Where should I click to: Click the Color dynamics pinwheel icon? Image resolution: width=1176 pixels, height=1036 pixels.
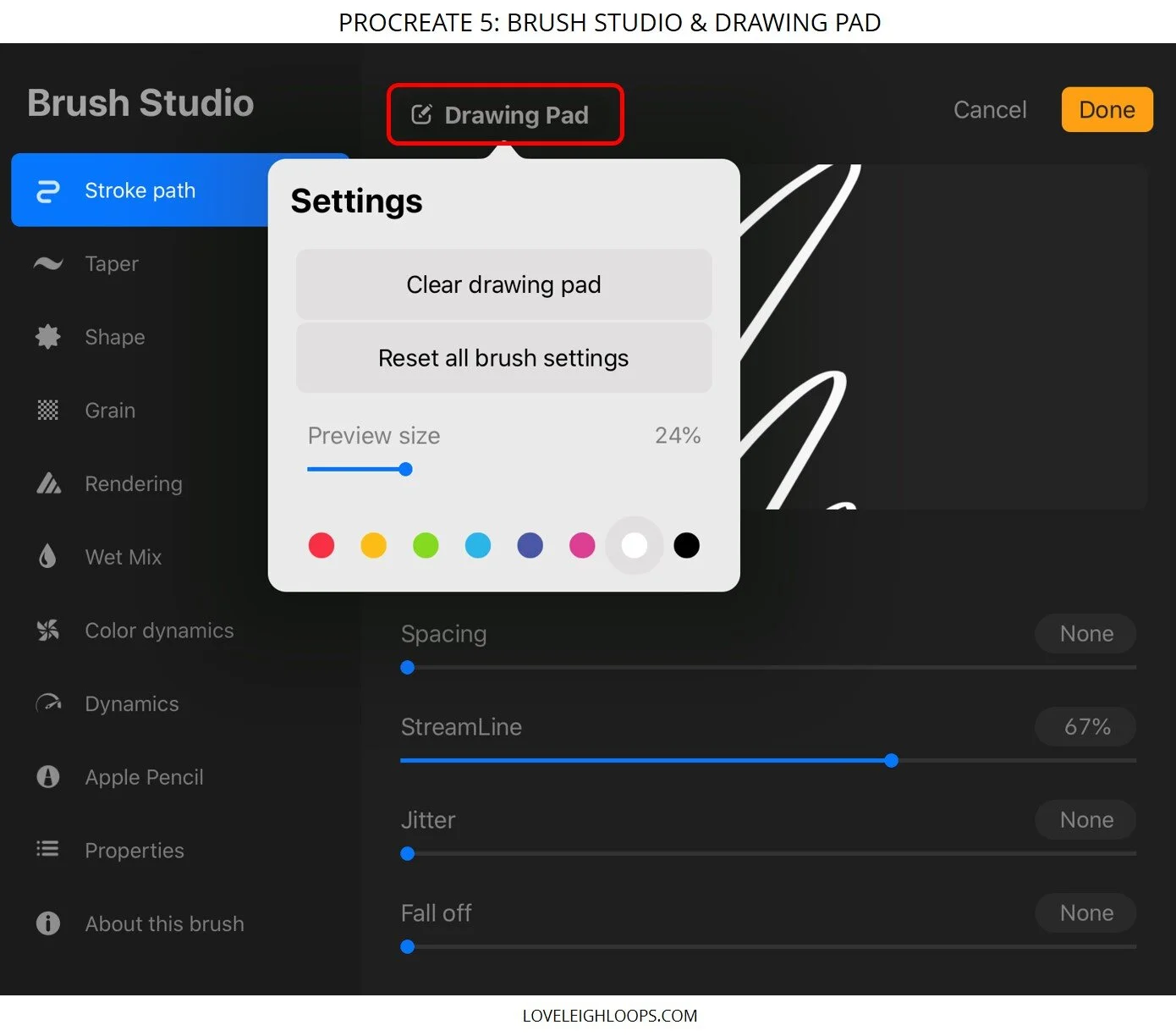[x=48, y=630]
